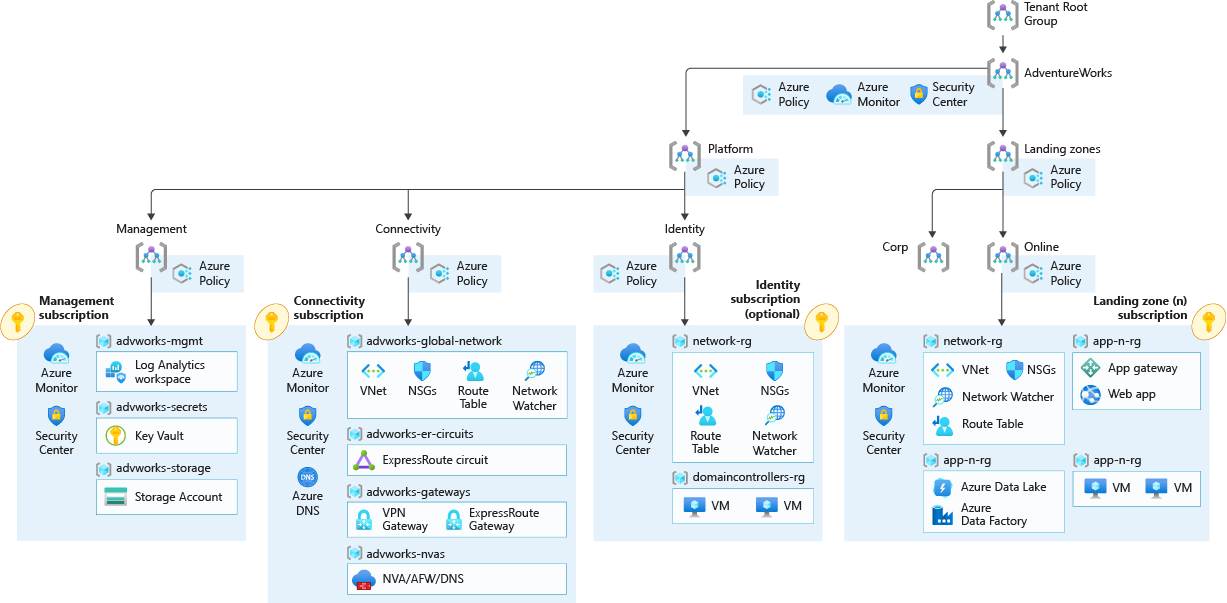Click the Identity subscription key icon

820,321
